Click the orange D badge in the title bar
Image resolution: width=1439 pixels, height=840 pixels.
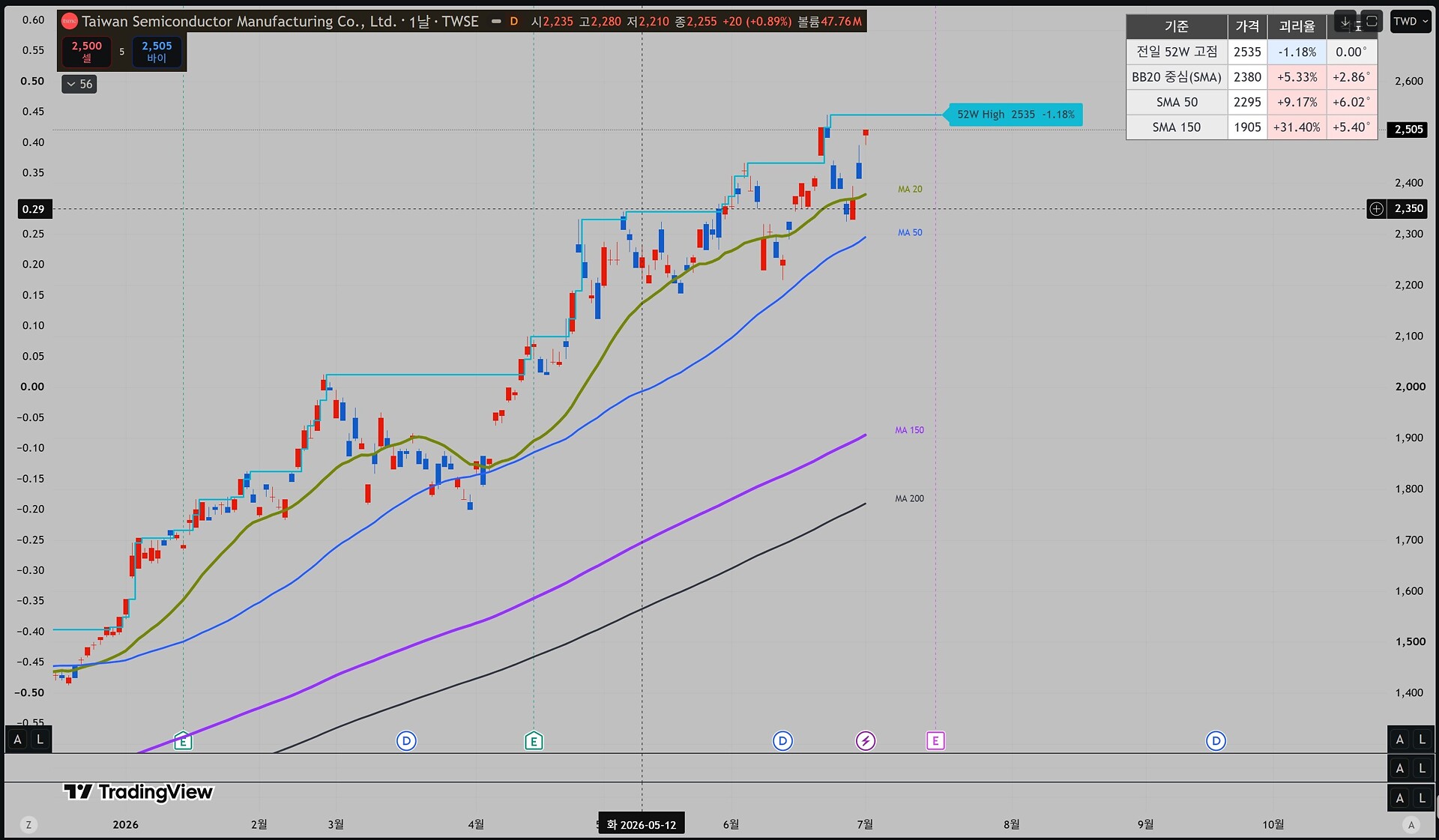click(514, 22)
